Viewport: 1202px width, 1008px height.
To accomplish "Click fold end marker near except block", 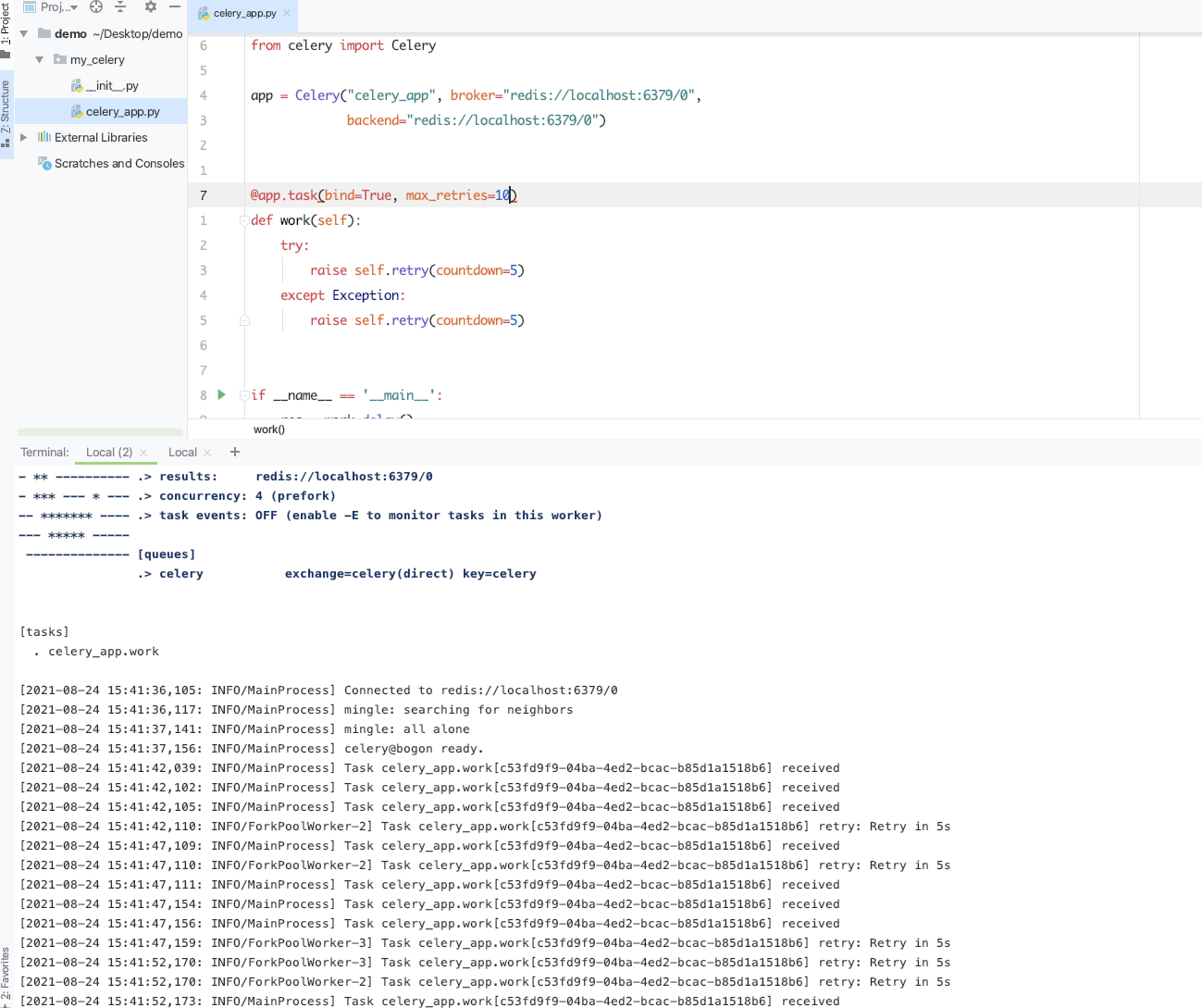I will point(244,320).
